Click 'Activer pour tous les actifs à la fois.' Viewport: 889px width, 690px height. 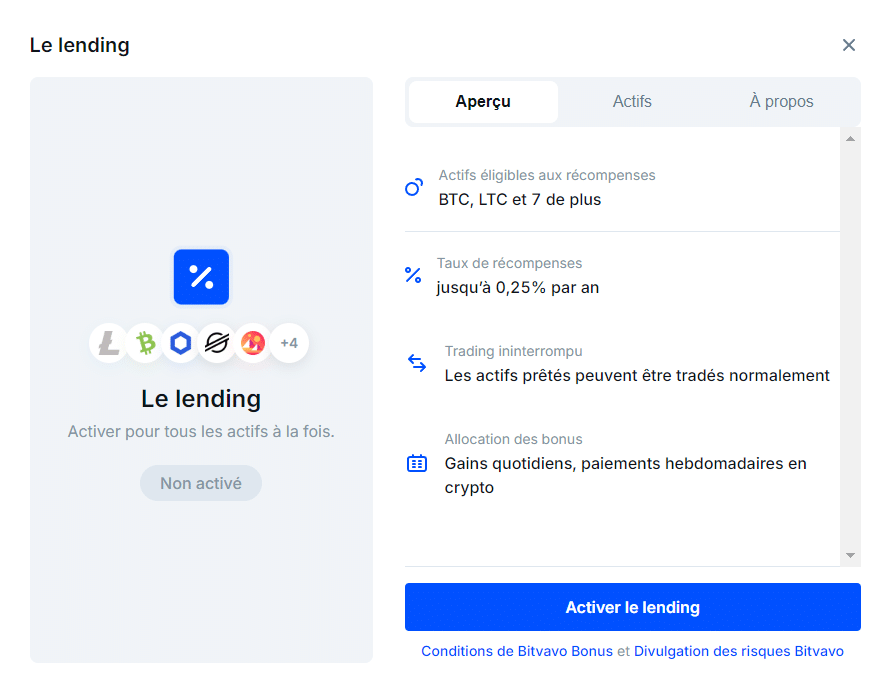pyautogui.click(x=201, y=431)
